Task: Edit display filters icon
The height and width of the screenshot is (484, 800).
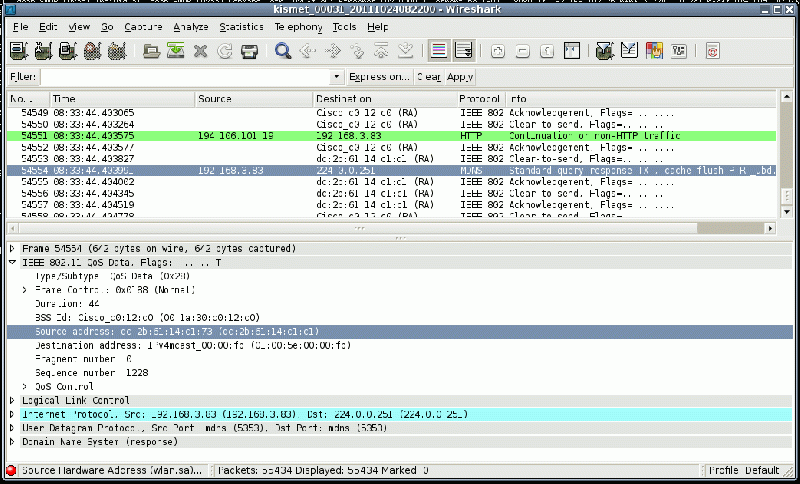Action: [x=630, y=51]
